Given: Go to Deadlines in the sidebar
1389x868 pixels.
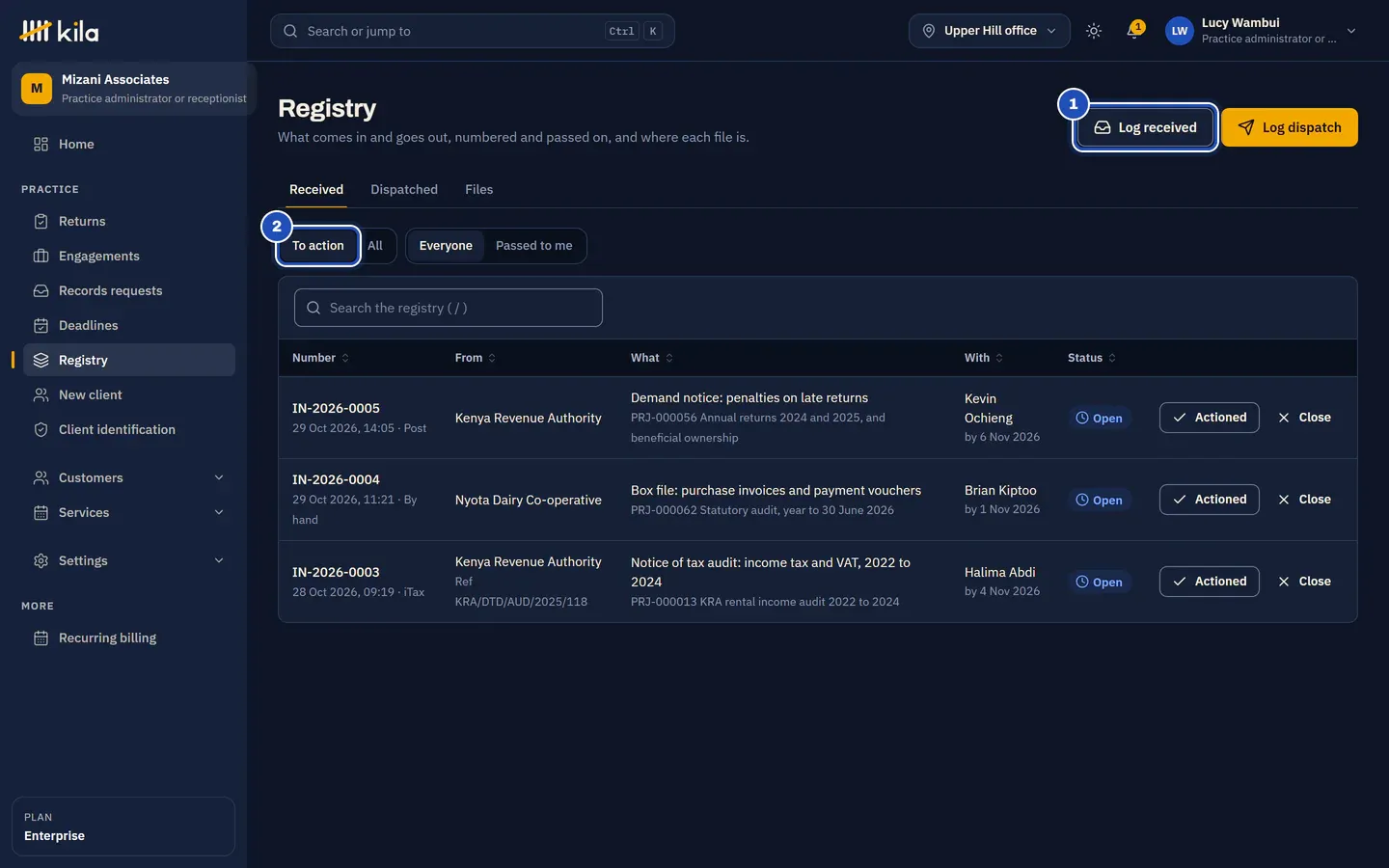Looking at the screenshot, I should (x=129, y=326).
